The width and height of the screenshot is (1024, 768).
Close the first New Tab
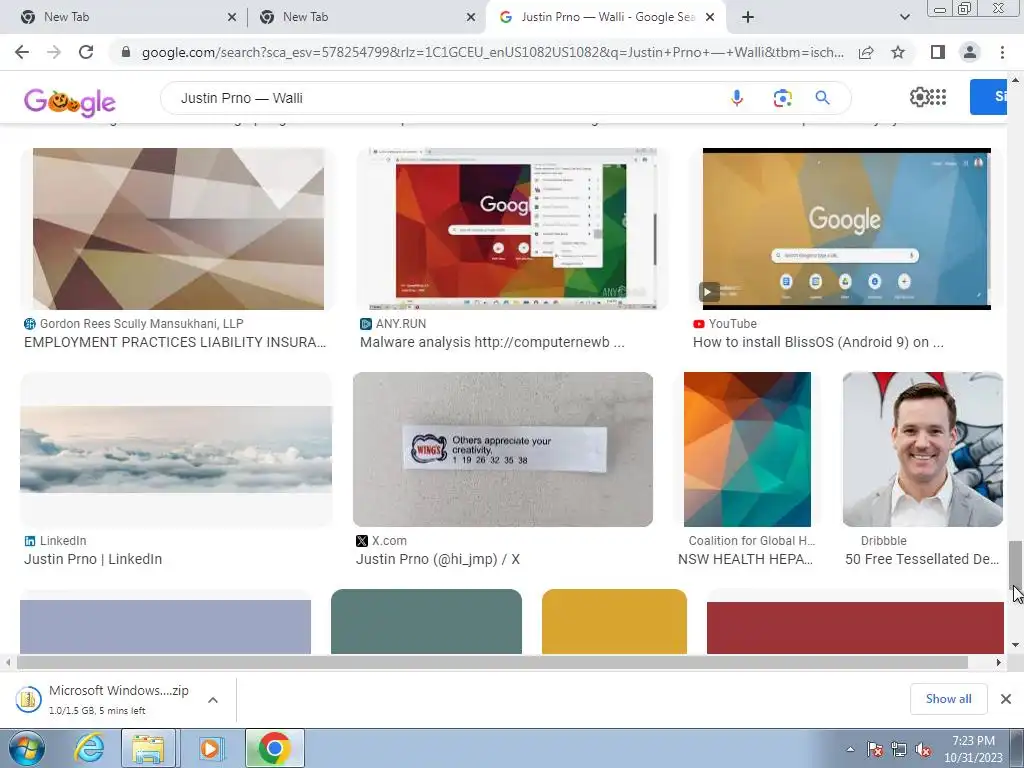coord(232,18)
